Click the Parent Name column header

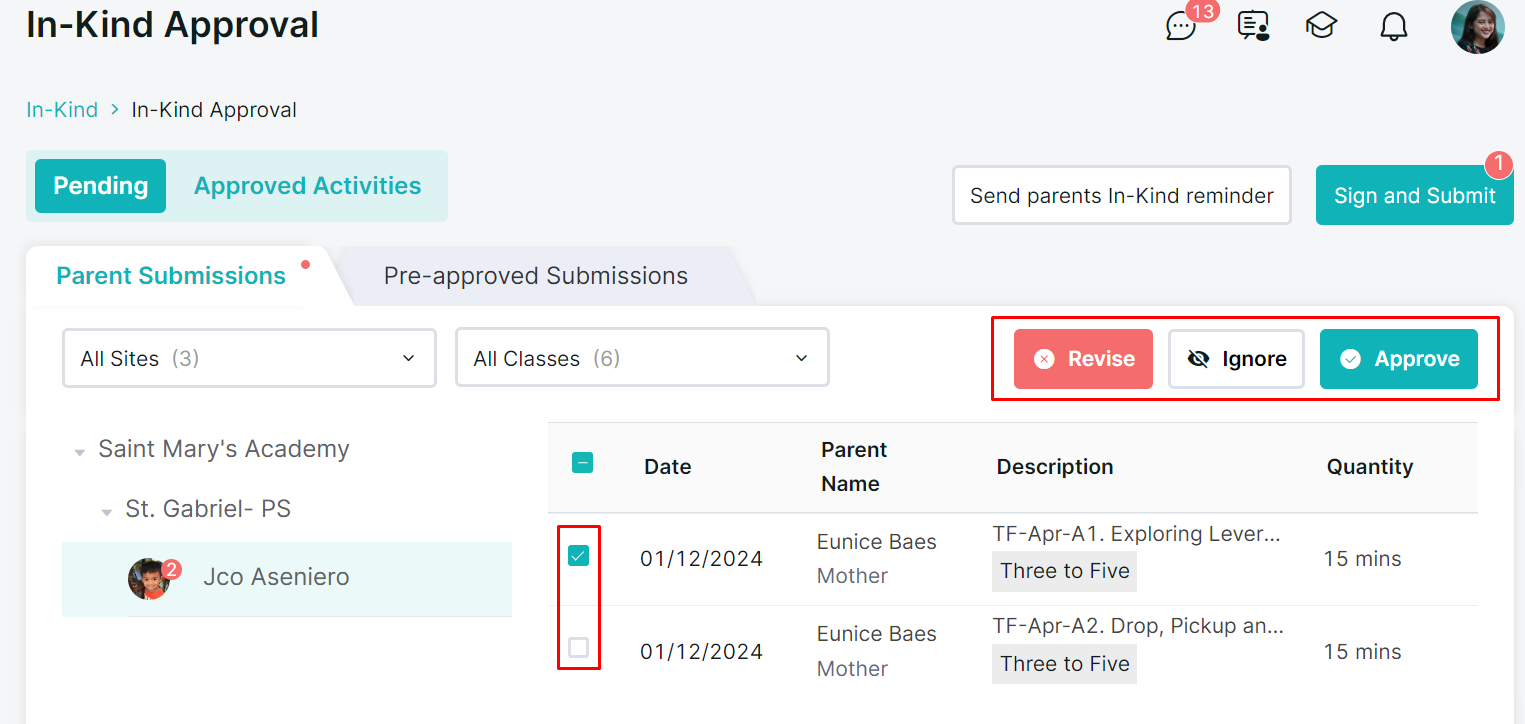(854, 467)
